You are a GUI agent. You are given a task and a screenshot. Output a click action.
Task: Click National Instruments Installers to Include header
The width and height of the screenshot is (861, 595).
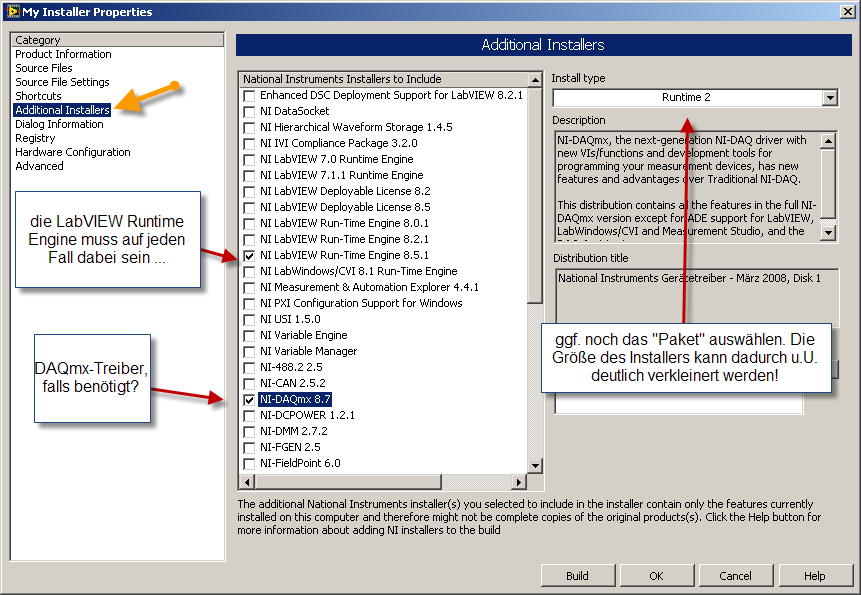pyautogui.click(x=384, y=80)
